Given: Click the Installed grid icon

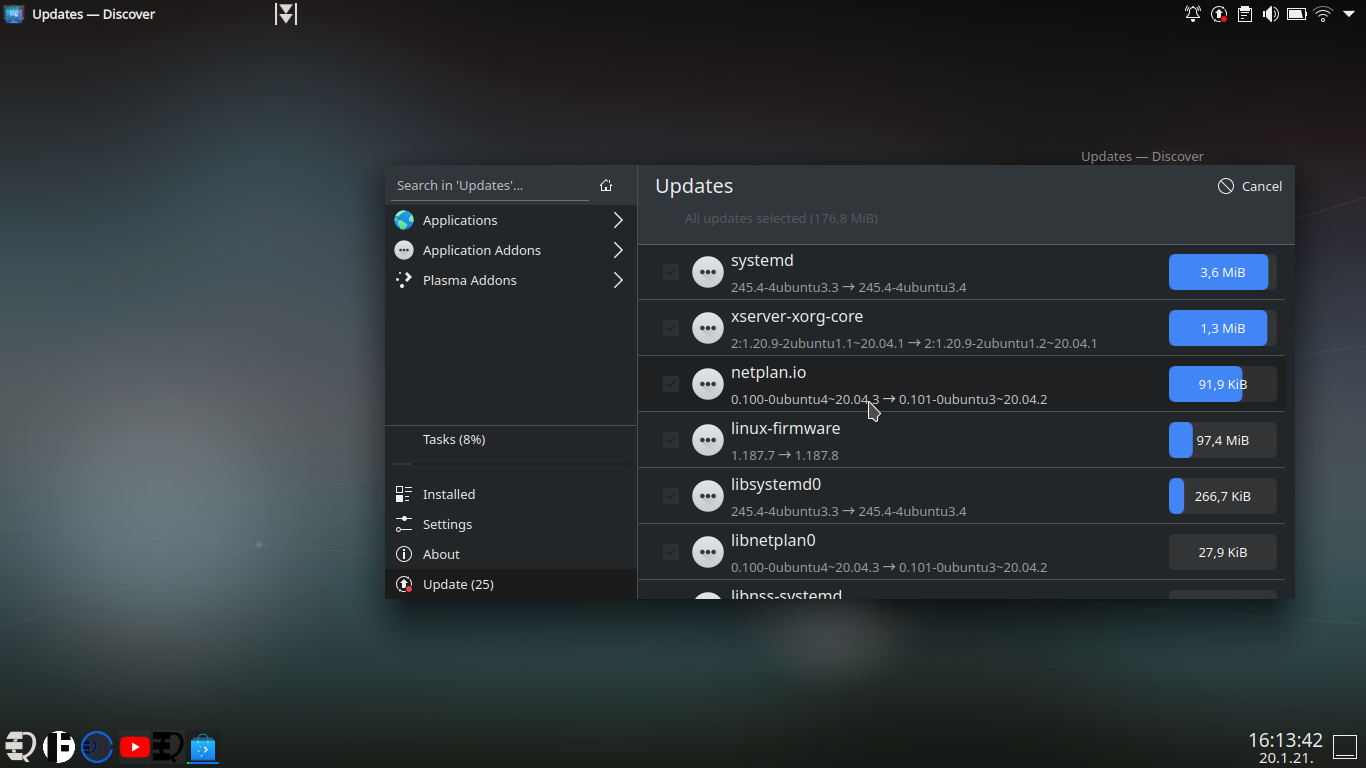Looking at the screenshot, I should [404, 494].
